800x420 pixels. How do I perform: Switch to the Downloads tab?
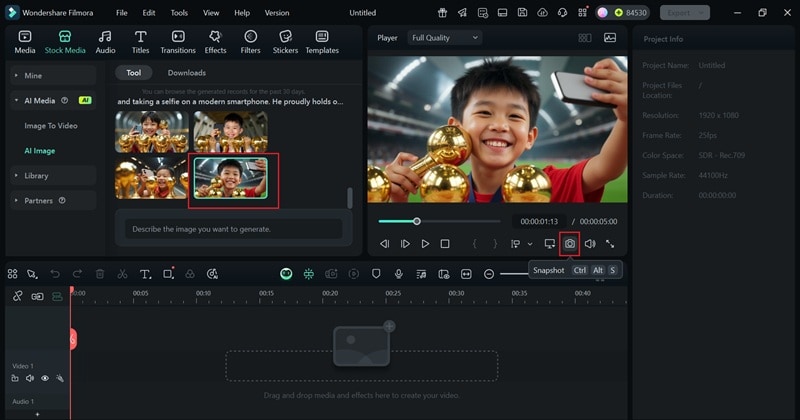point(187,73)
